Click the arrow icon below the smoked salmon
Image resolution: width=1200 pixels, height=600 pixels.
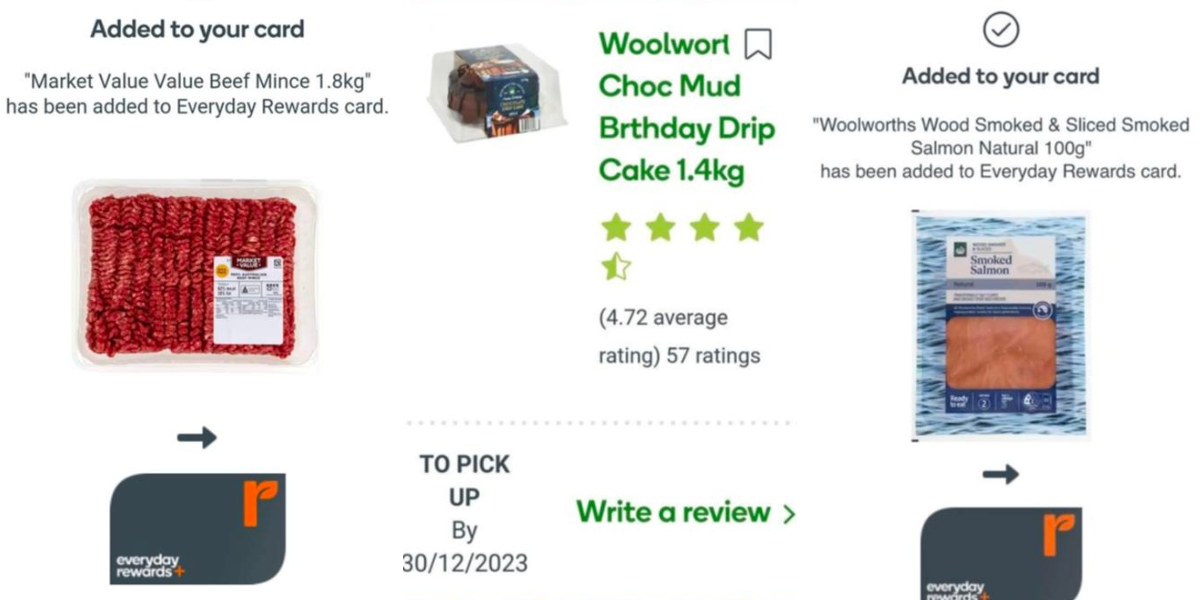pos(1000,474)
